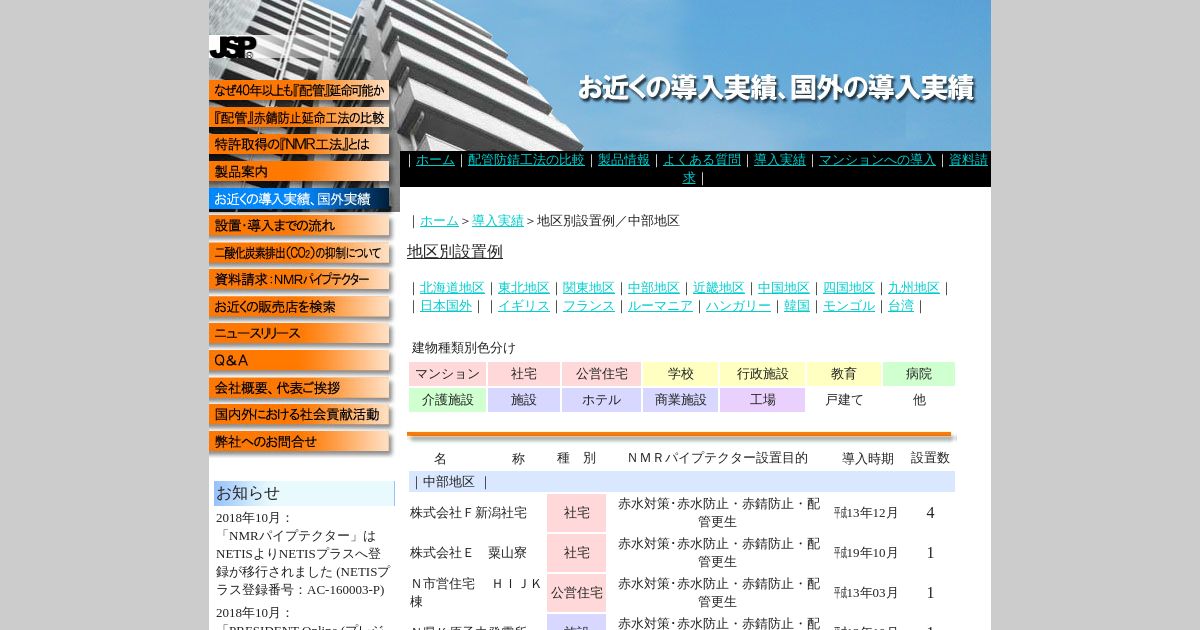1200x630 pixels.
Task: Click 配管防錆工法の比較 top bar link
Action: point(526,160)
